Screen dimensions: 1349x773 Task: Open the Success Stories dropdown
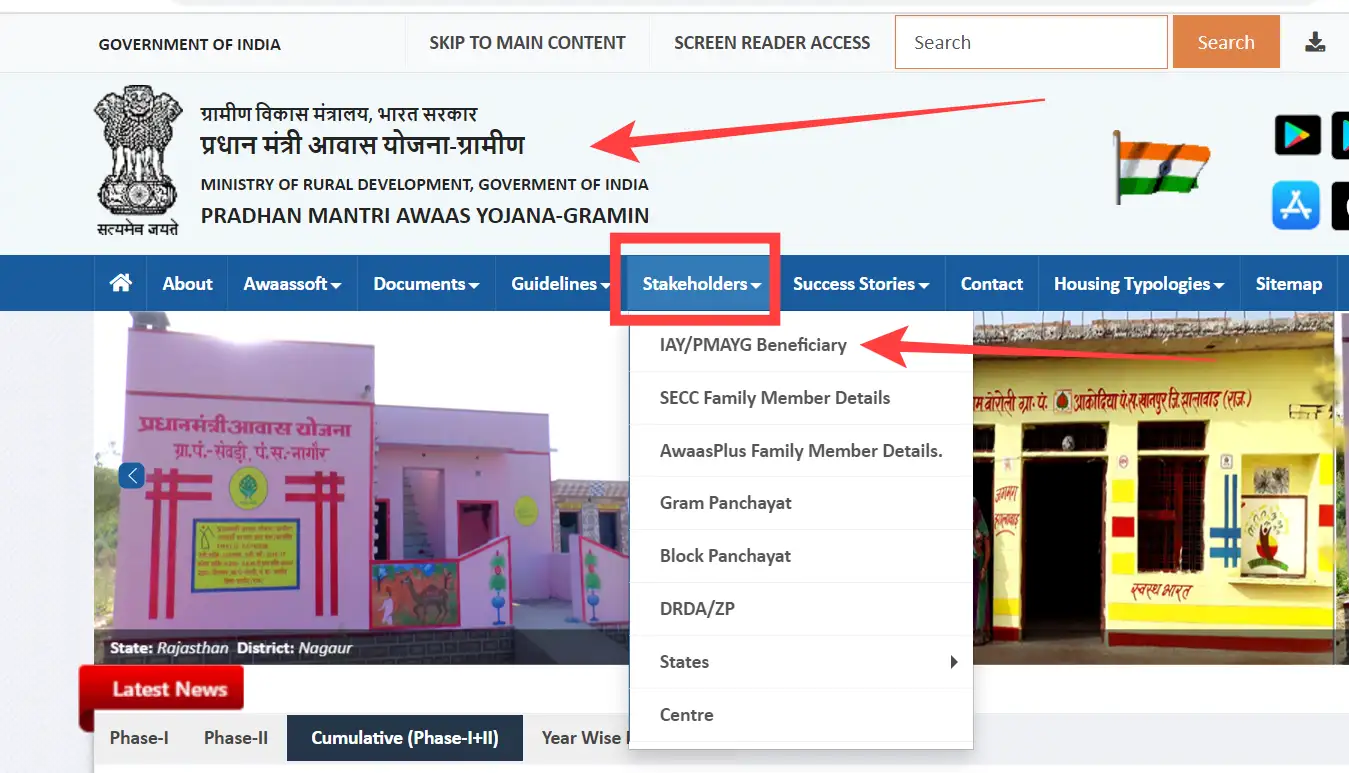861,283
